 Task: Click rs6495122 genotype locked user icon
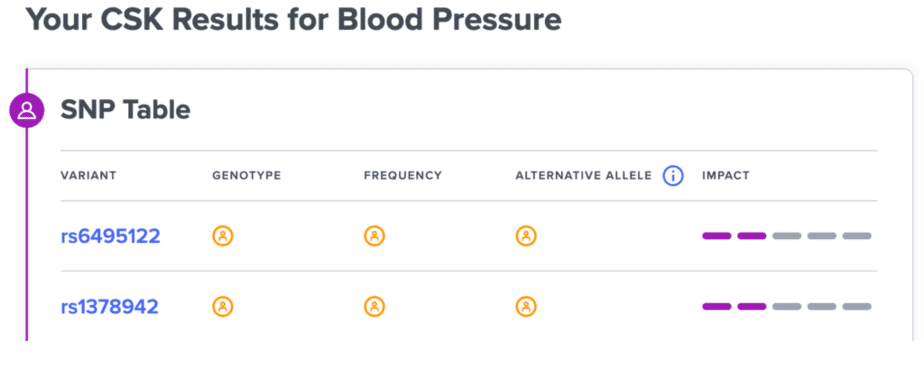(x=223, y=236)
